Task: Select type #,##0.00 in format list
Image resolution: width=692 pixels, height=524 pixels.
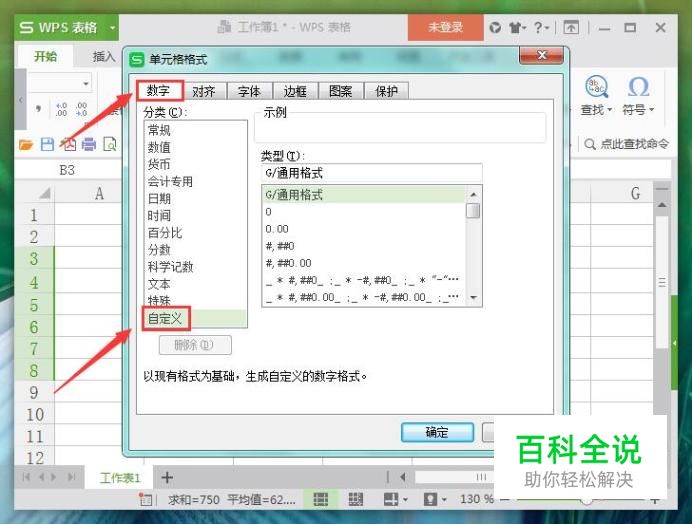Action: pos(364,263)
